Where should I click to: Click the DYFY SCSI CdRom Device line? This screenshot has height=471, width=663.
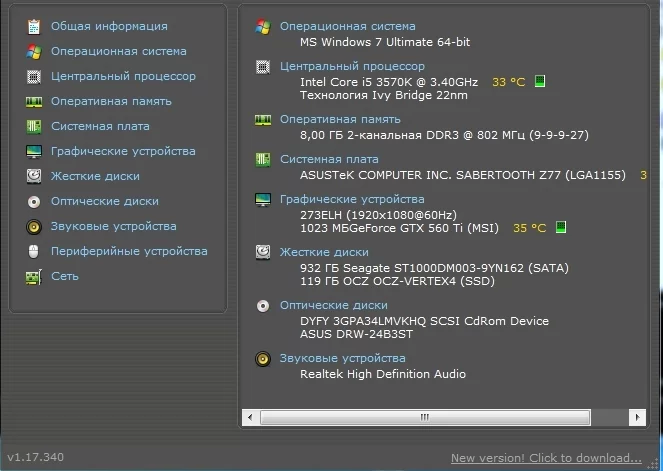click(x=424, y=321)
